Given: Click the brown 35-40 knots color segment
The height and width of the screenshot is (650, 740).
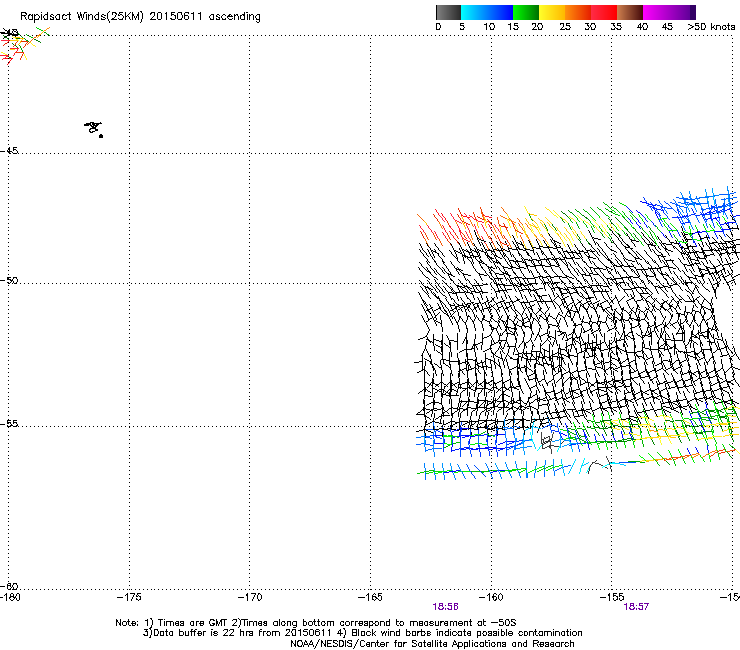Looking at the screenshot, I should (x=630, y=12).
